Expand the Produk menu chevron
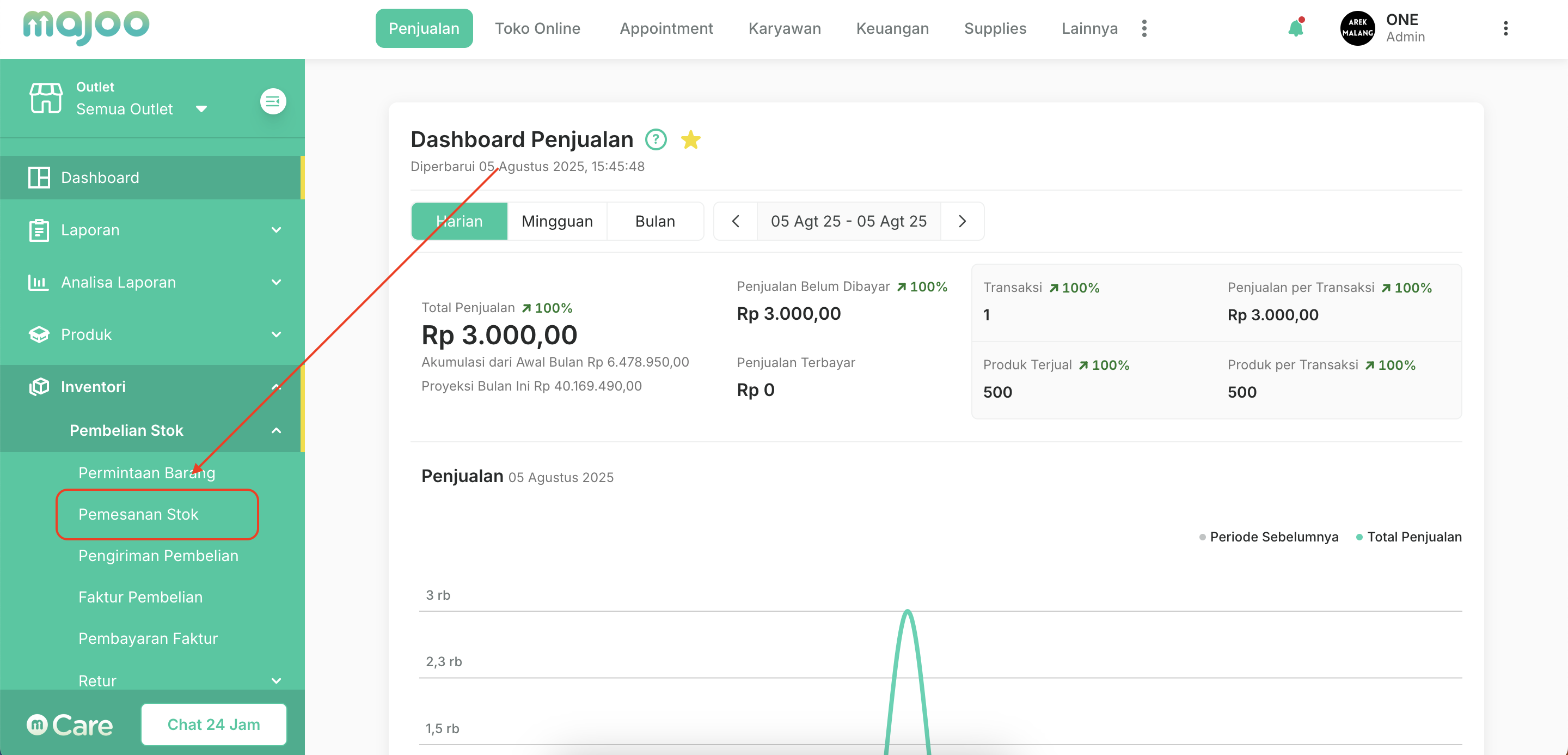 point(277,335)
